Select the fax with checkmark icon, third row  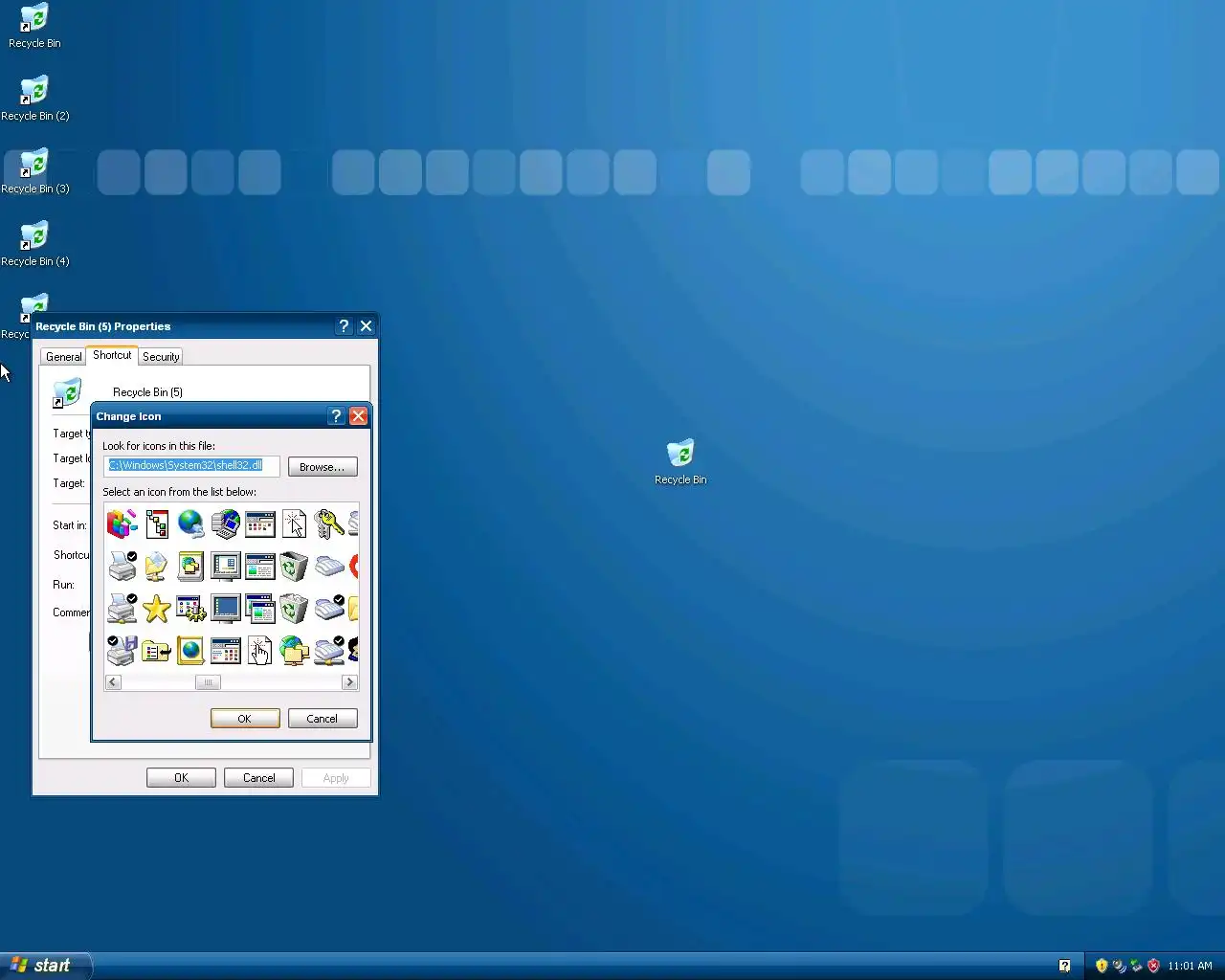pos(328,609)
